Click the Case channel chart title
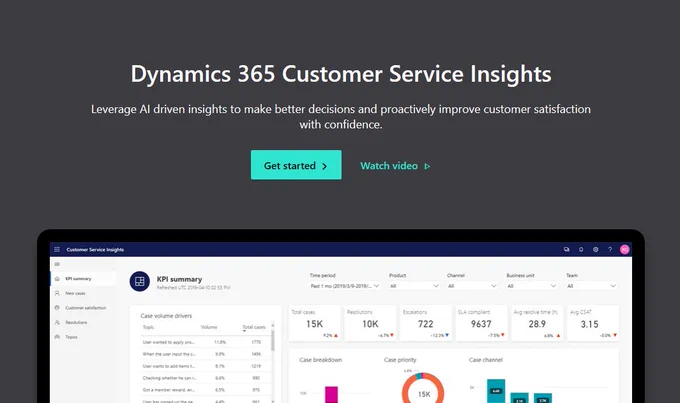Viewport: 680px width, 403px height. pyautogui.click(x=486, y=360)
